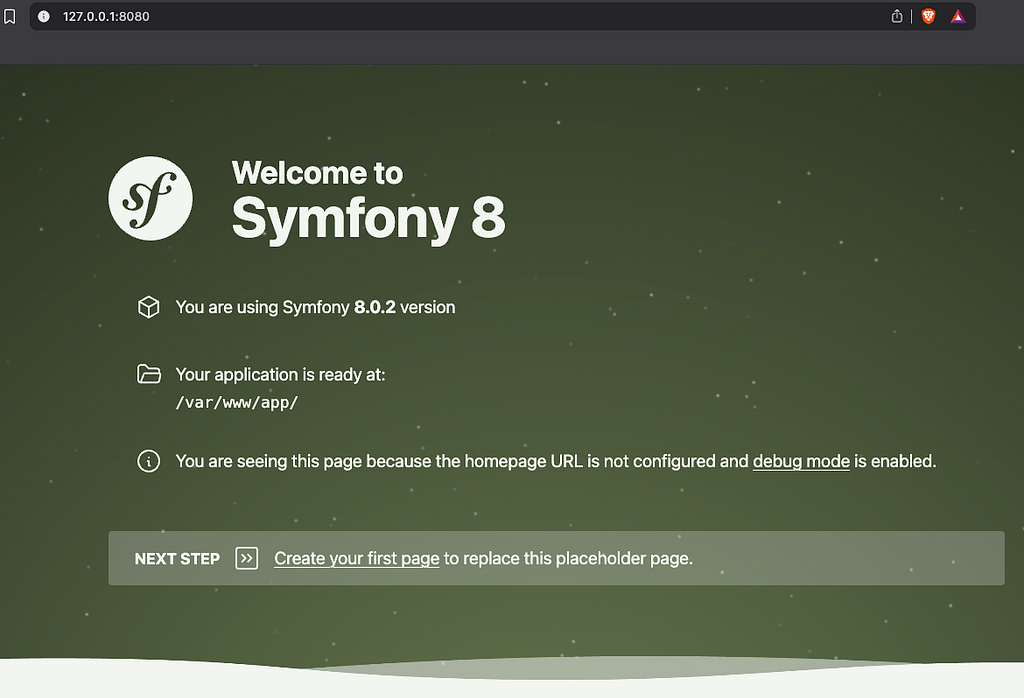Open the debug mode link
1024x698 pixels.
pyautogui.click(x=801, y=462)
